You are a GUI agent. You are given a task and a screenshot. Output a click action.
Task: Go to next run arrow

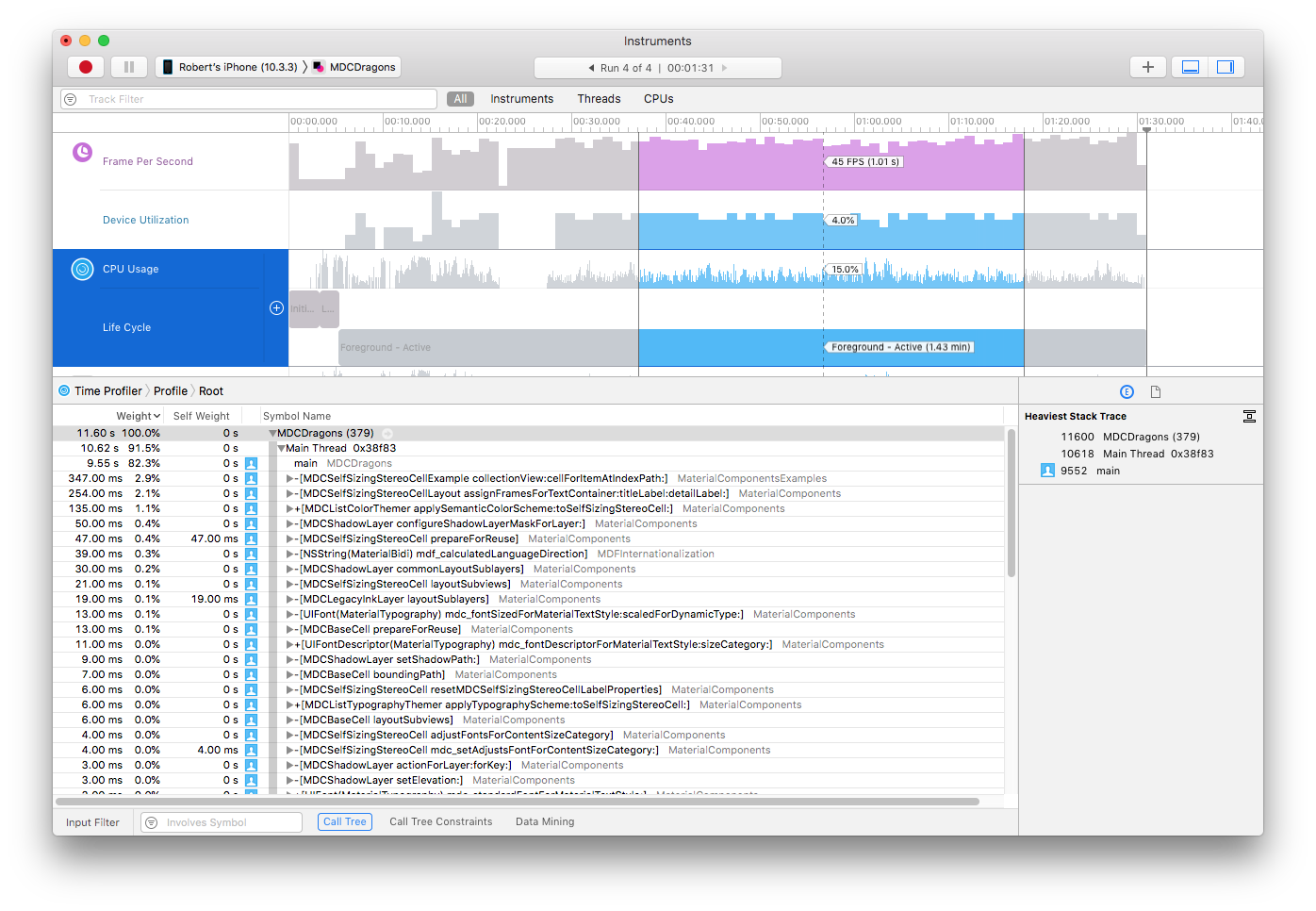(724, 68)
